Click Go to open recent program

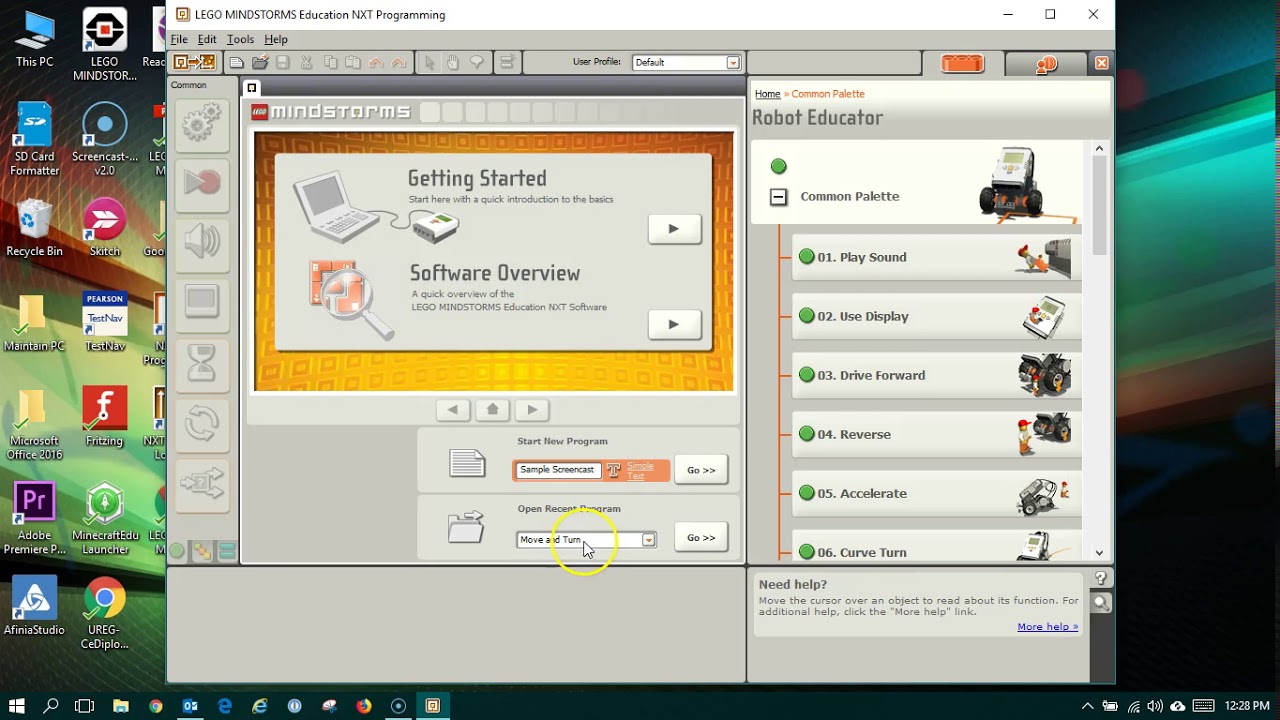click(701, 538)
